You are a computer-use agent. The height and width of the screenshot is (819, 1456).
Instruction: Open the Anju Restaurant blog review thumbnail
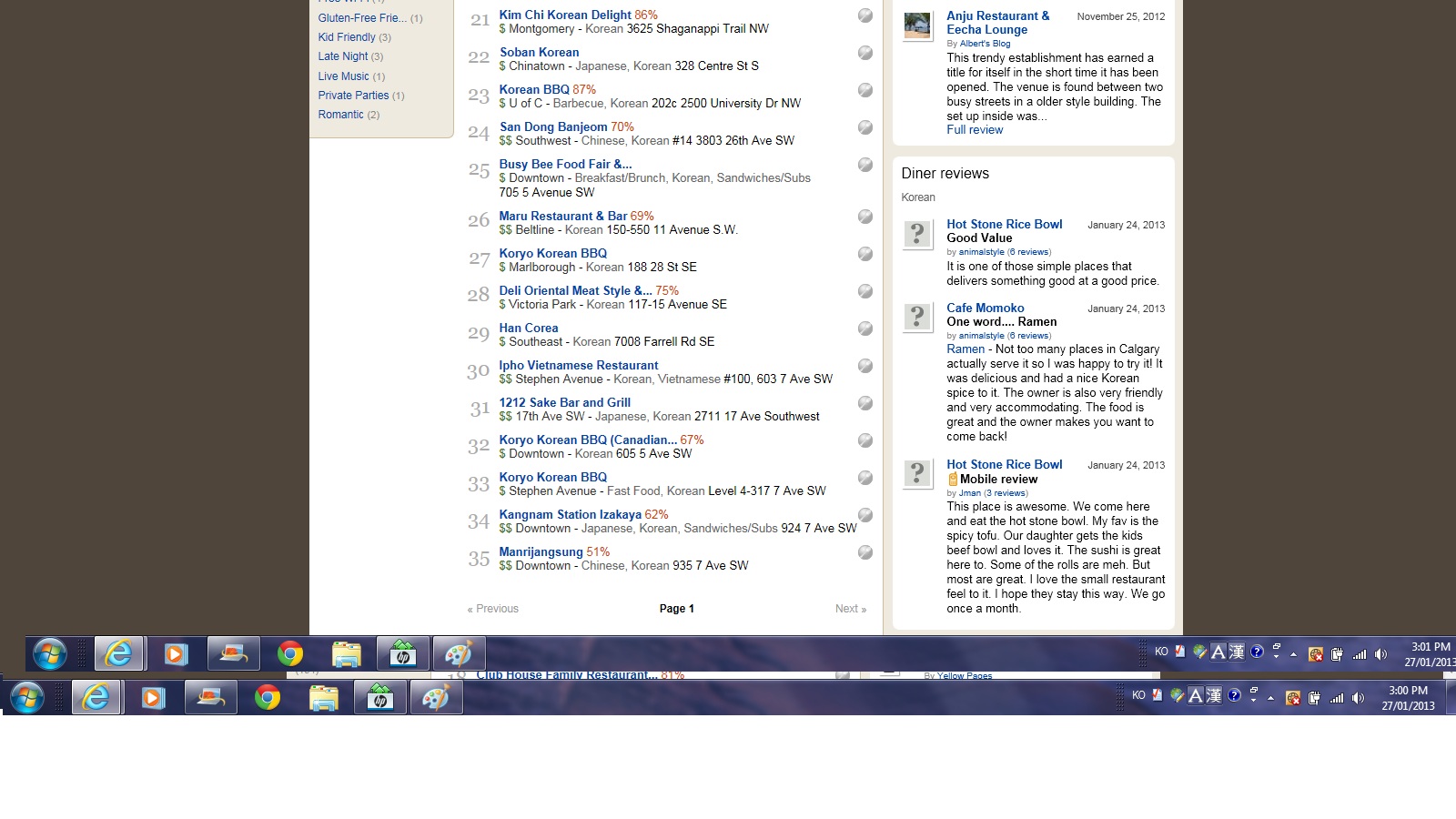tap(917, 25)
